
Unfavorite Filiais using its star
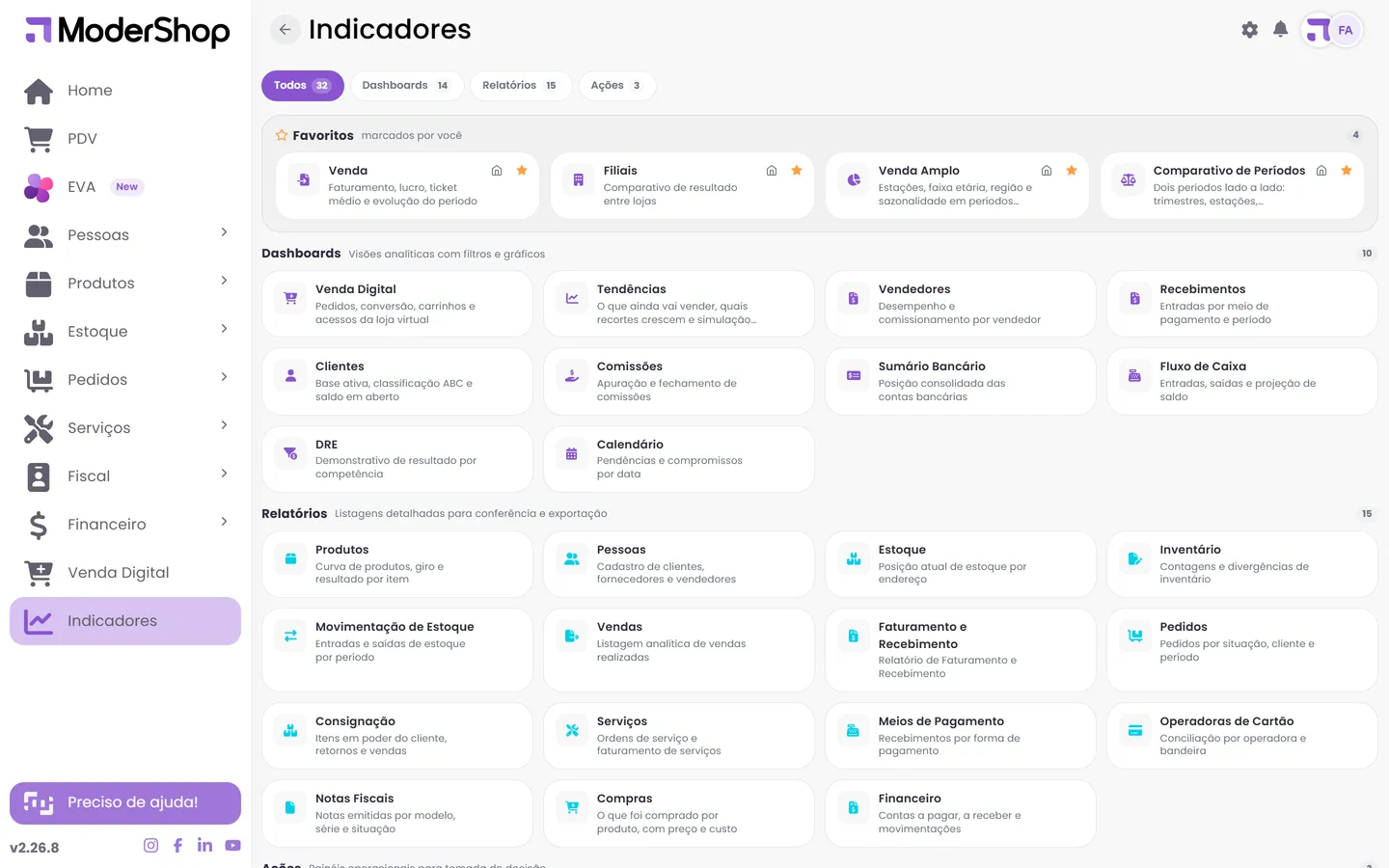click(x=797, y=171)
